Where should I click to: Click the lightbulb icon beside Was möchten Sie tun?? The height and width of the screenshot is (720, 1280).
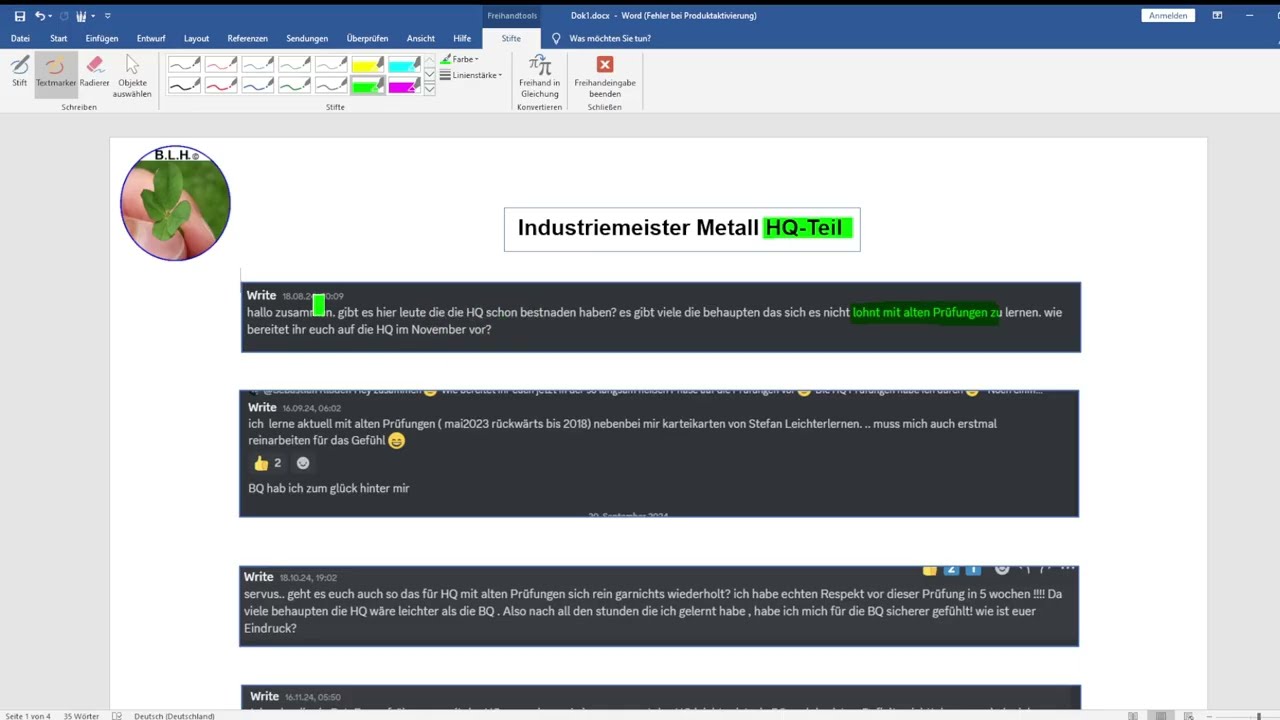click(x=556, y=38)
